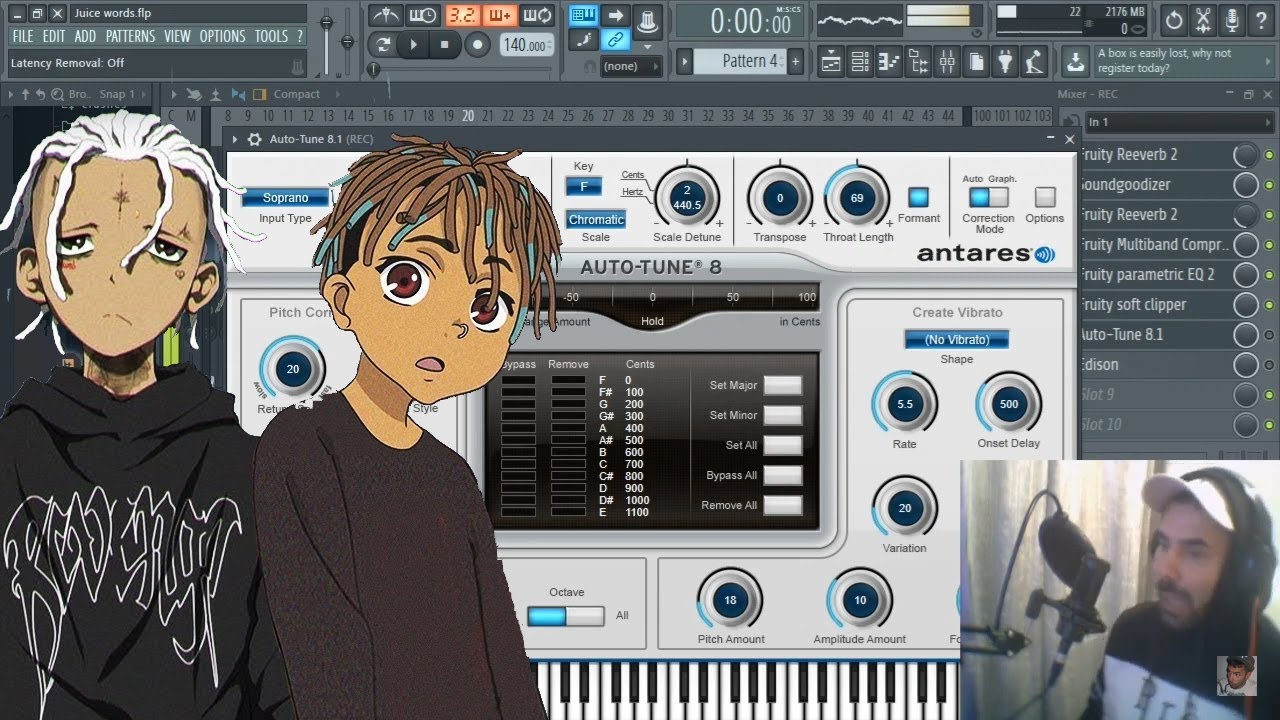
Task: Toggle the metronome icon
Action: (386, 15)
